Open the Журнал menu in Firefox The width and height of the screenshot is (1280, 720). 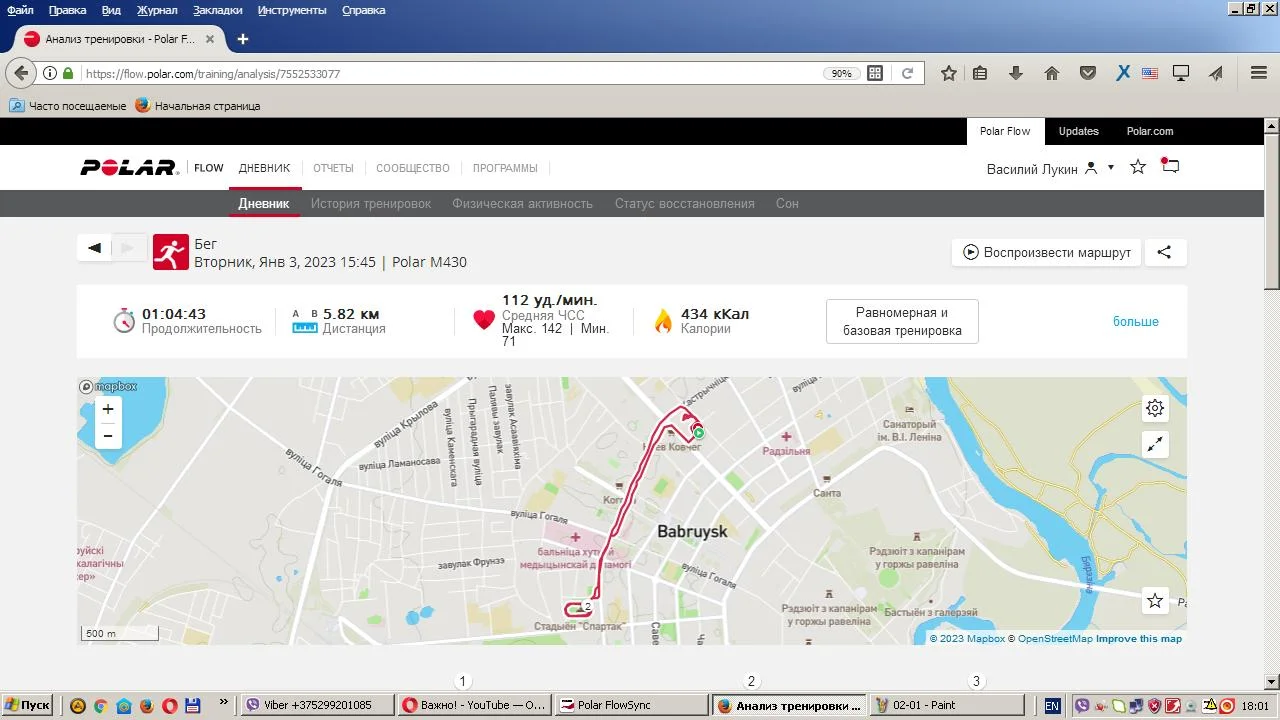pos(157,10)
